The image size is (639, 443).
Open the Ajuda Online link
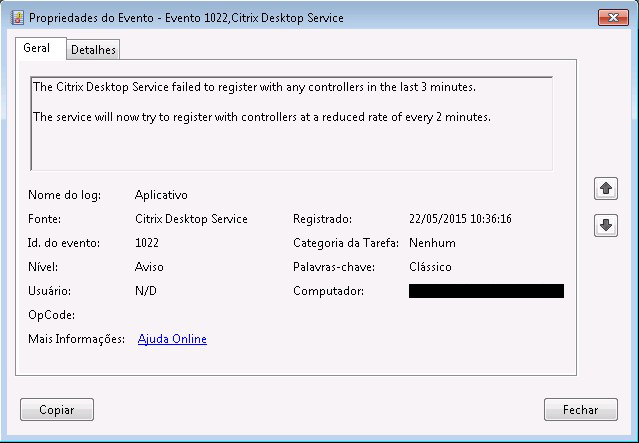point(172,339)
